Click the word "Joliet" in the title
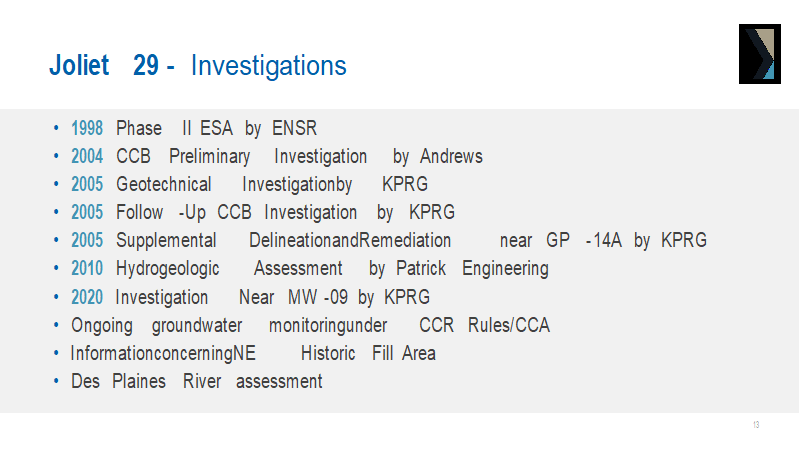 pos(79,66)
